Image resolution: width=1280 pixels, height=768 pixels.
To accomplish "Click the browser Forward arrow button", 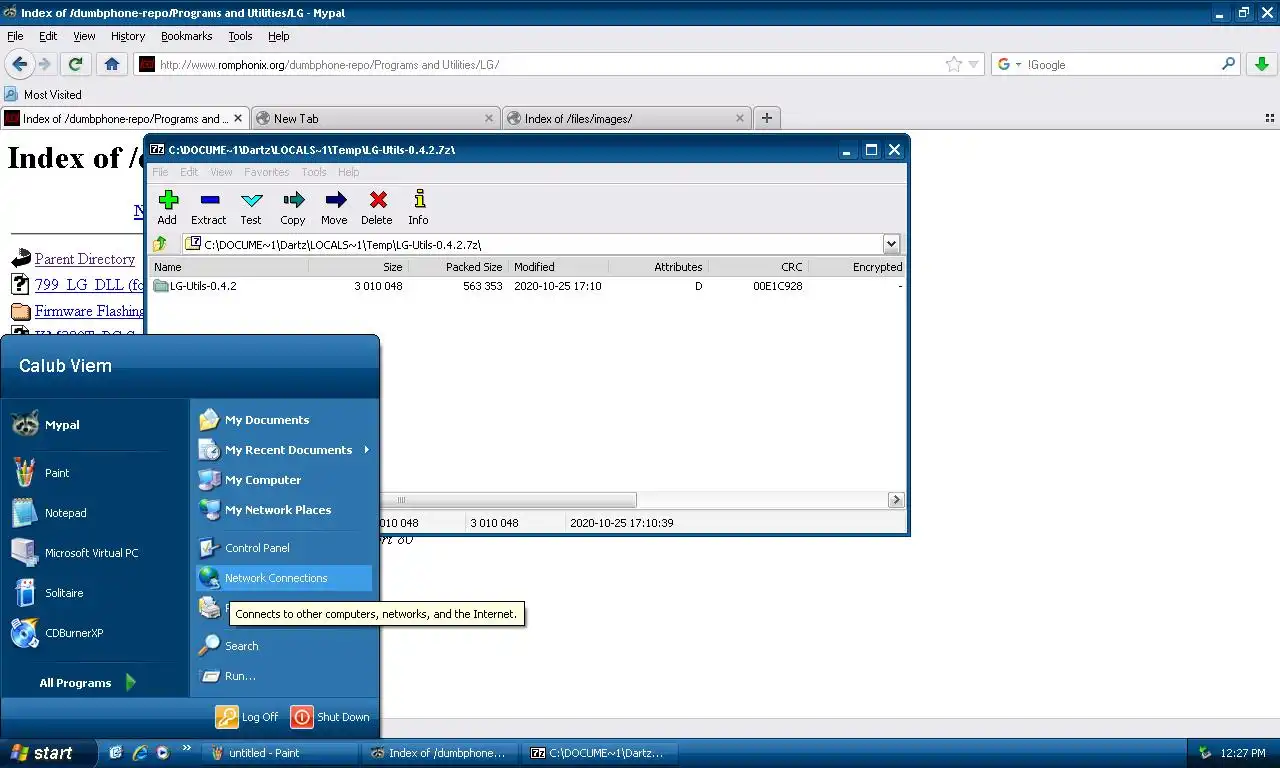I will point(45,64).
